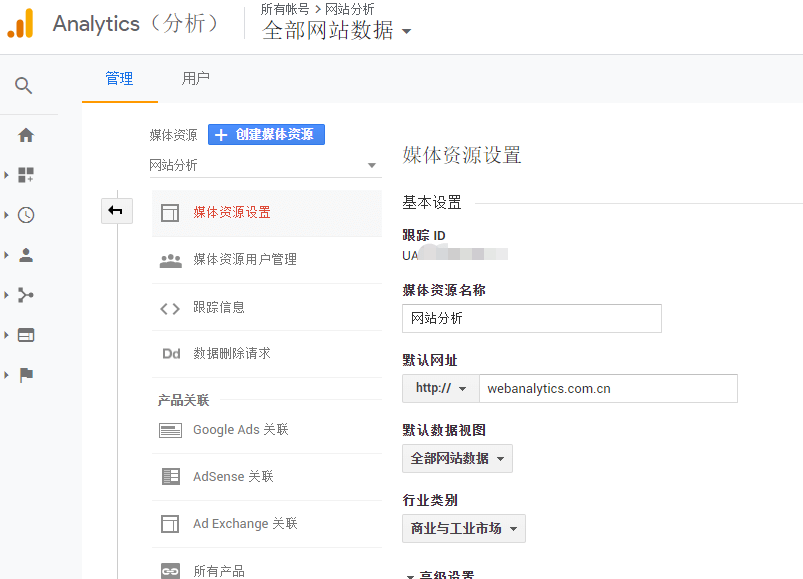
Task: Click the 媒体资源用户管理 people icon
Action: pyautogui.click(x=171, y=261)
